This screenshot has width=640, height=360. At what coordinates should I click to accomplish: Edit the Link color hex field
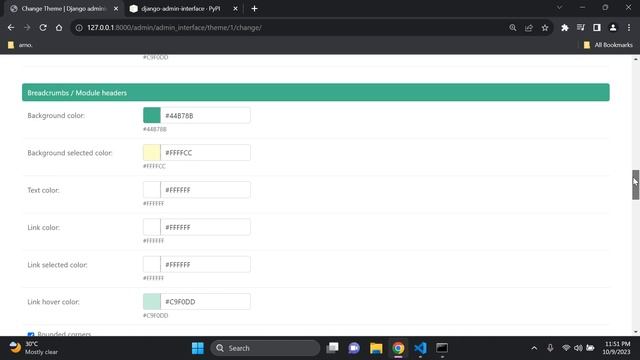tap(205, 227)
